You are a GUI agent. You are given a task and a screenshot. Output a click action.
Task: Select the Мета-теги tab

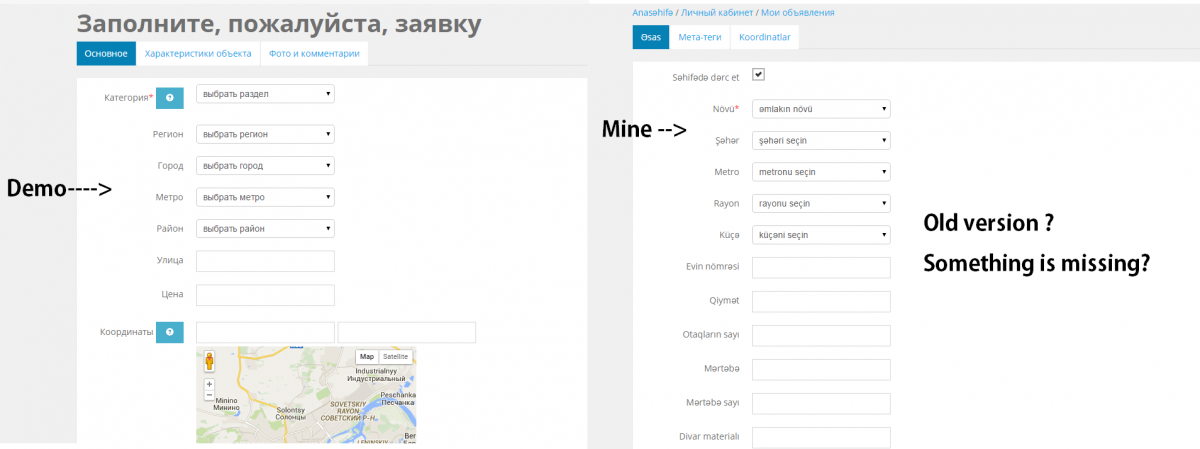tap(700, 37)
